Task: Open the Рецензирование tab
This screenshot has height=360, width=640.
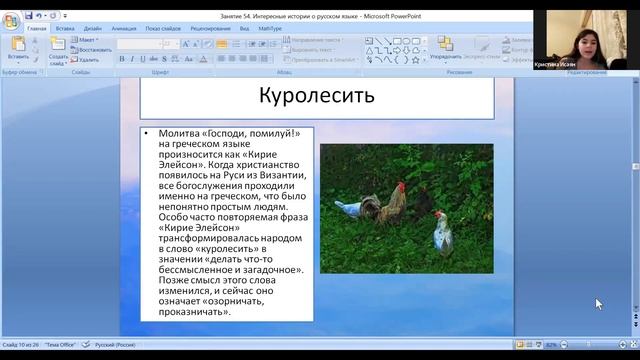Action: click(210, 29)
